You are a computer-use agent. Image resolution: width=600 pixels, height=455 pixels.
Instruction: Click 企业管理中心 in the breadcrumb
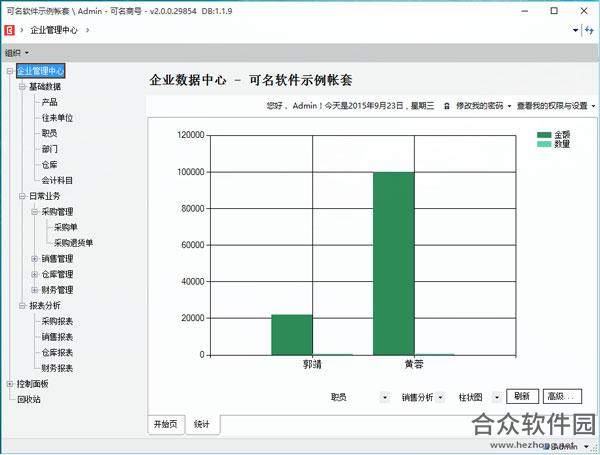(54, 30)
